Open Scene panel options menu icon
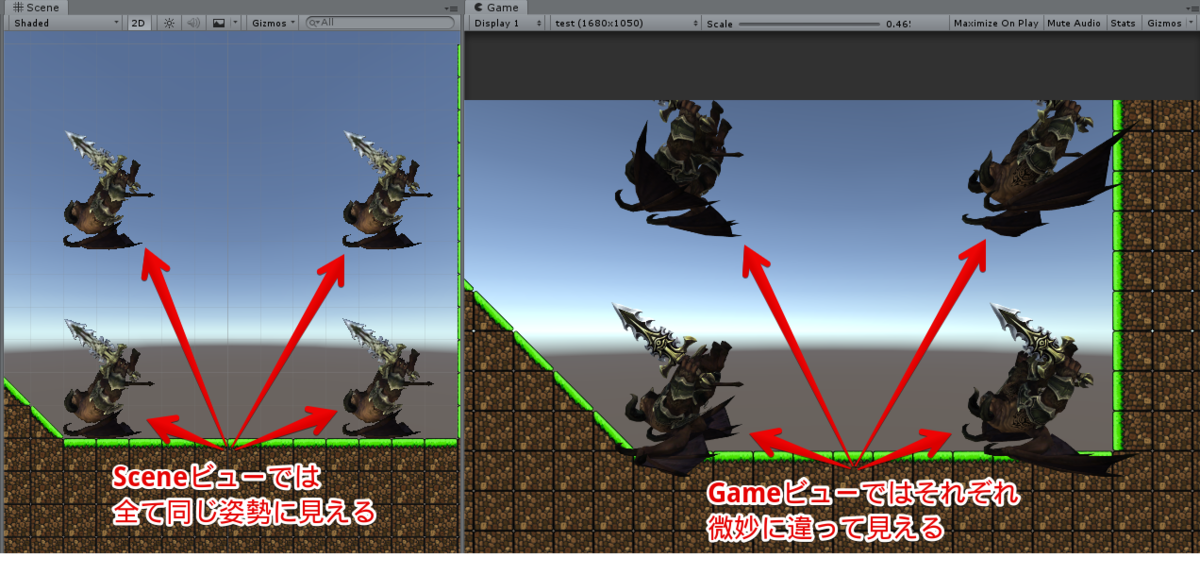Viewport: 1200px width, 575px height. pyautogui.click(x=451, y=7)
